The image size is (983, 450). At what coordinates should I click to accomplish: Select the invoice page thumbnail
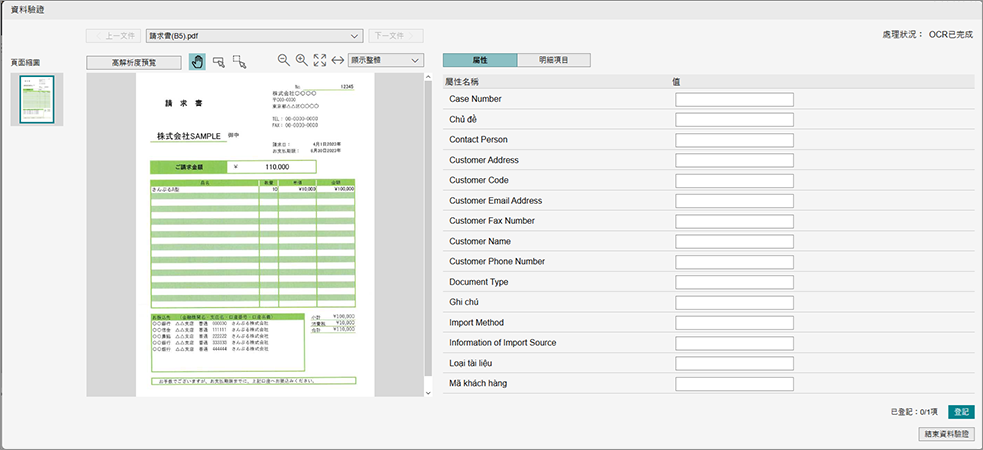37,100
